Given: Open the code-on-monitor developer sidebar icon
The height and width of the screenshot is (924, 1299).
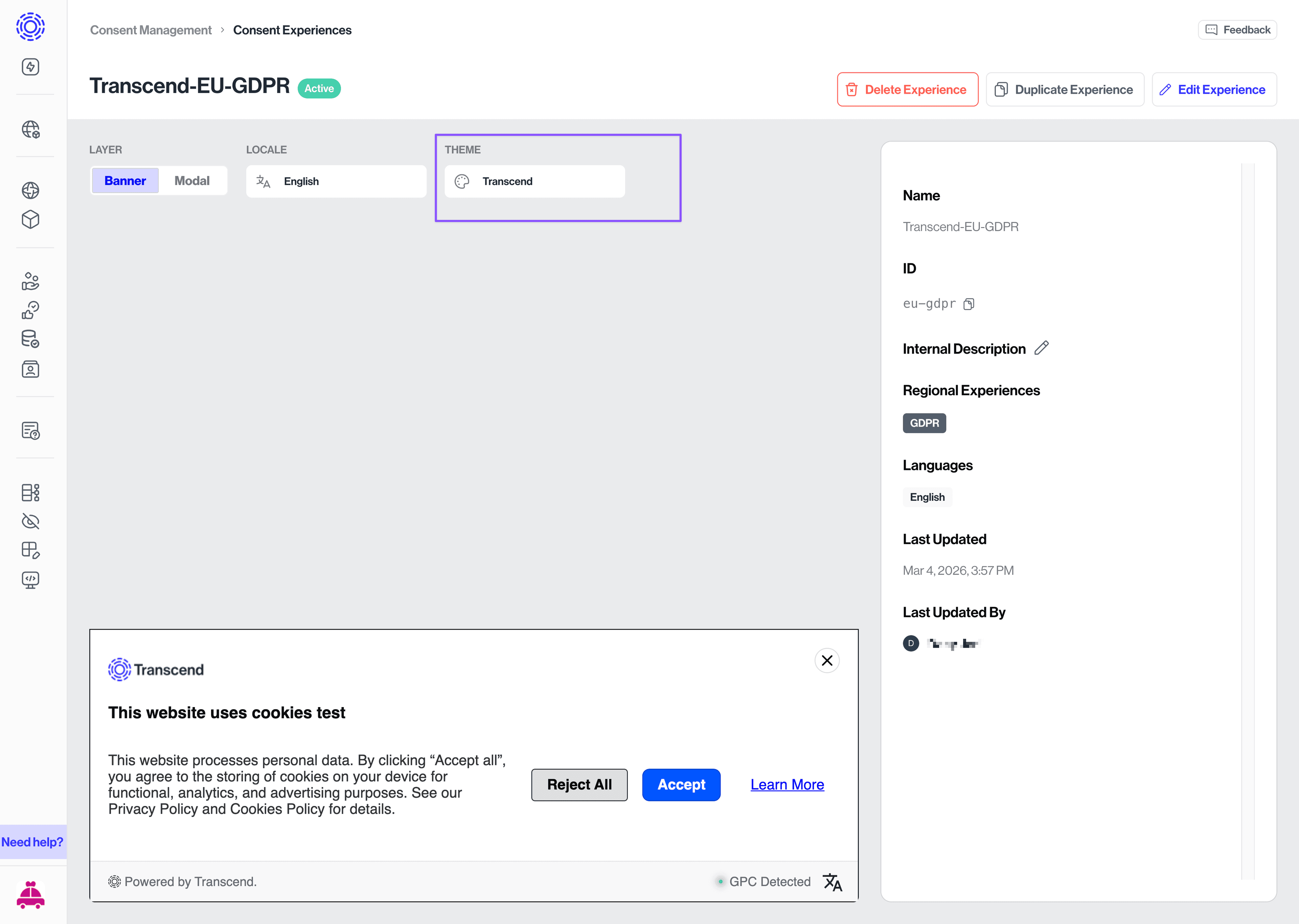Looking at the screenshot, I should pyautogui.click(x=29, y=580).
